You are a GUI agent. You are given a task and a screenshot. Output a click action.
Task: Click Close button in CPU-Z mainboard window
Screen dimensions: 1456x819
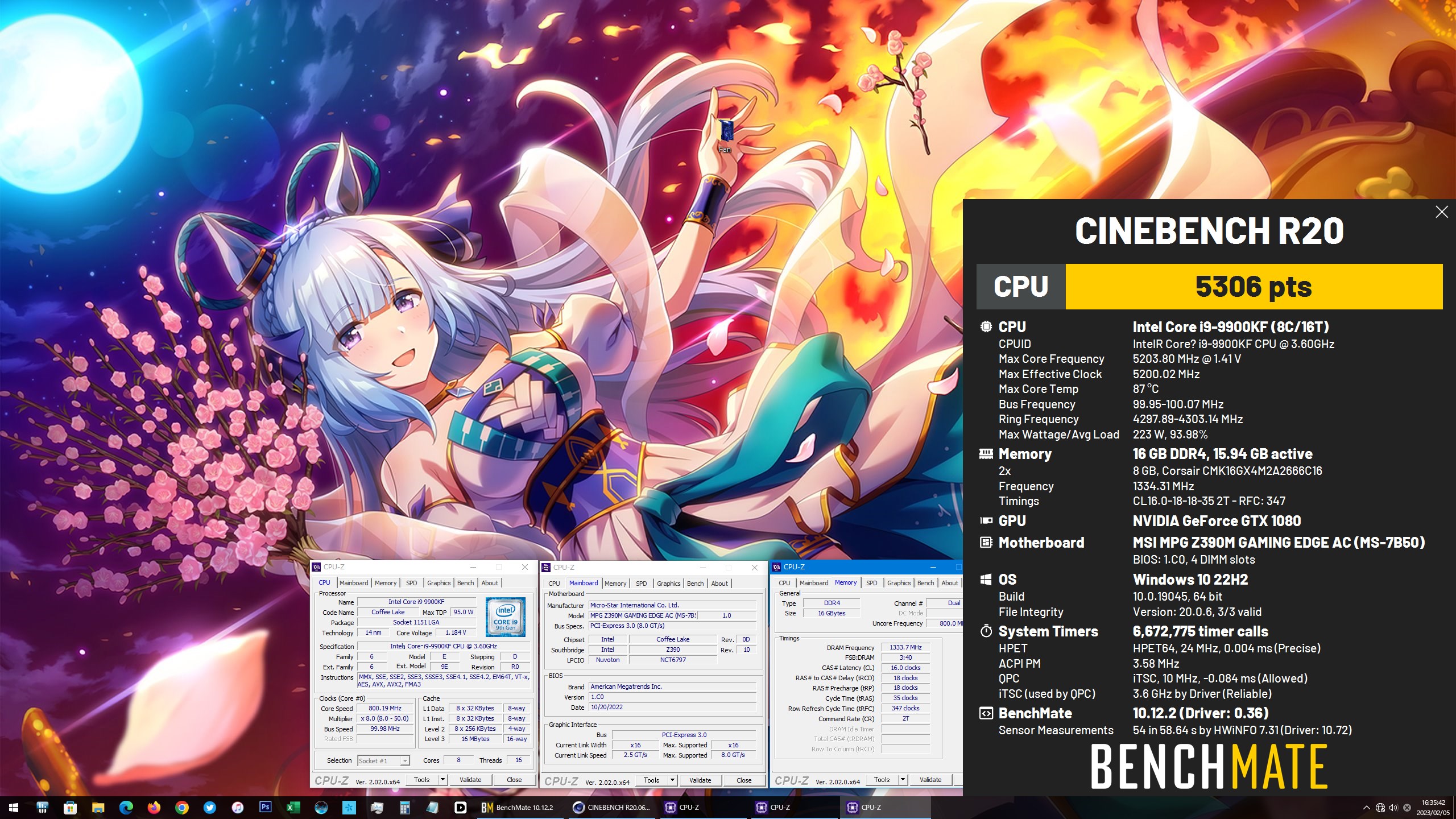[744, 780]
